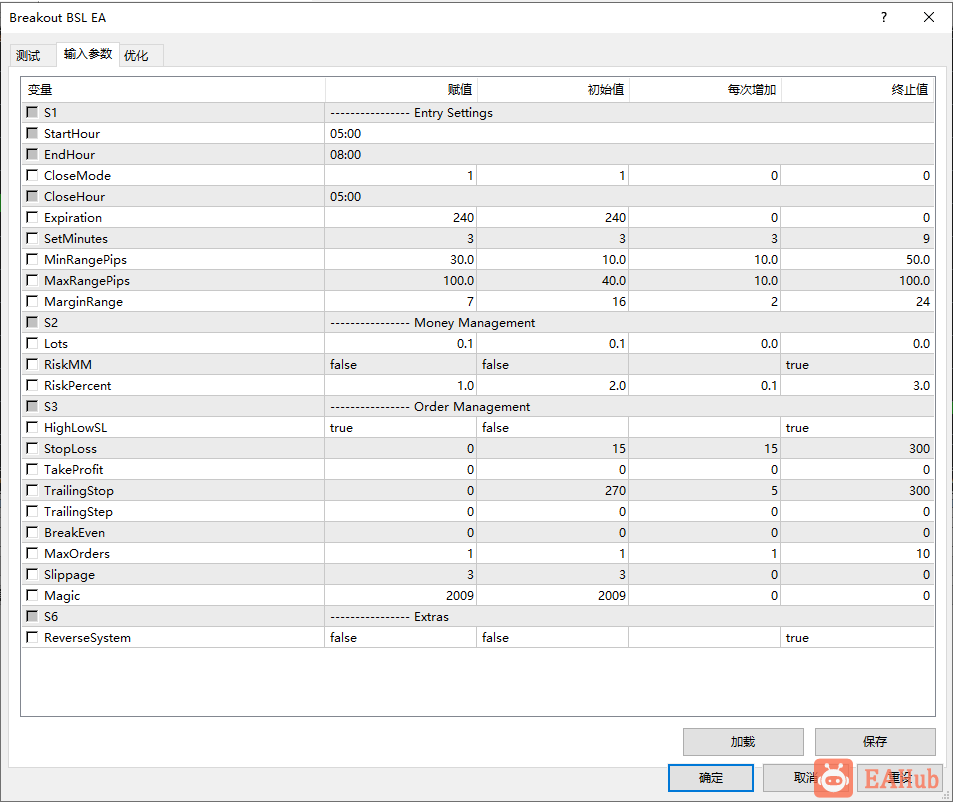The image size is (953, 804).
Task: Click the 初始值 column header
Action: pyautogui.click(x=553, y=90)
